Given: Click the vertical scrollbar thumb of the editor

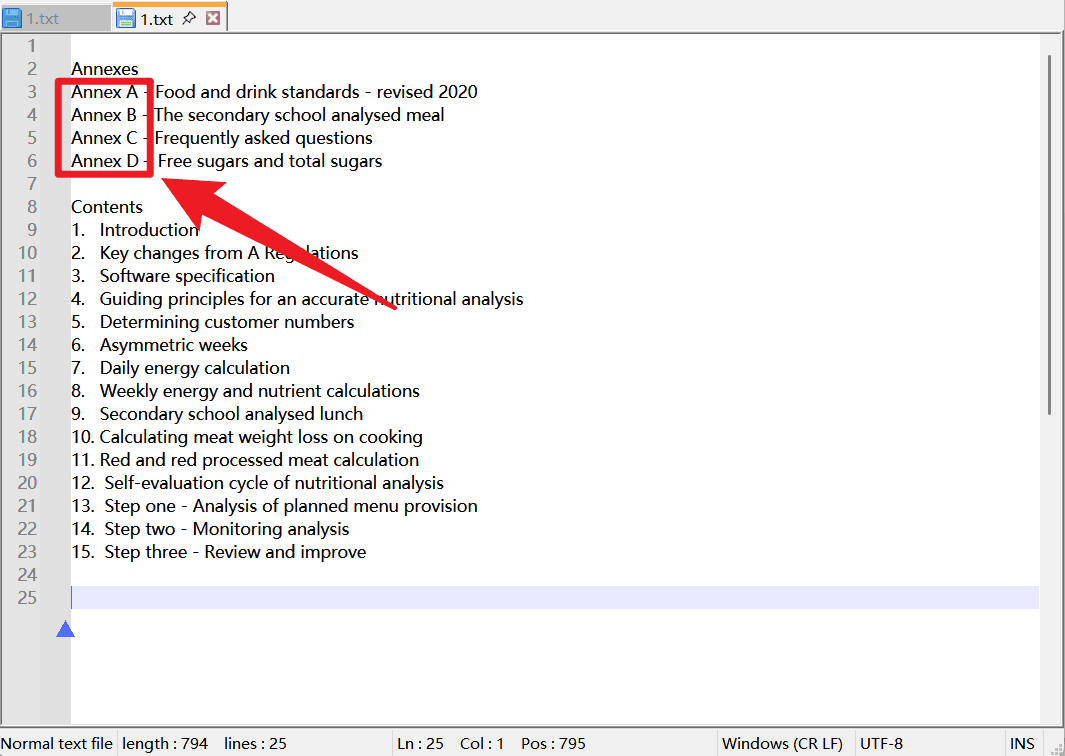Looking at the screenshot, I should 1051,234.
